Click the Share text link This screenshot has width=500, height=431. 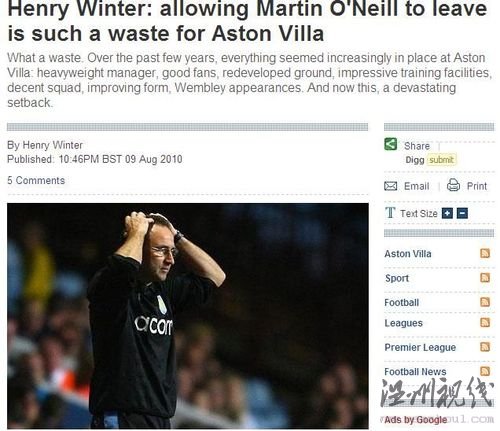pyautogui.click(x=417, y=146)
